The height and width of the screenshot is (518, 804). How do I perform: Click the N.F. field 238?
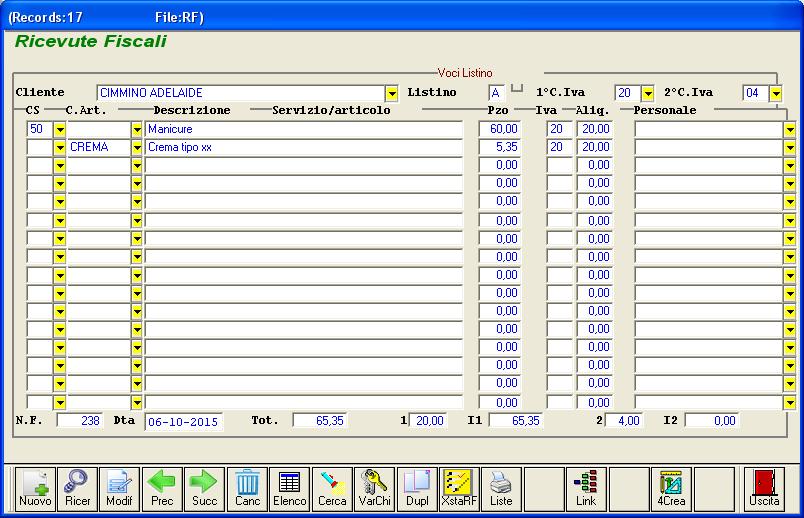[80, 421]
